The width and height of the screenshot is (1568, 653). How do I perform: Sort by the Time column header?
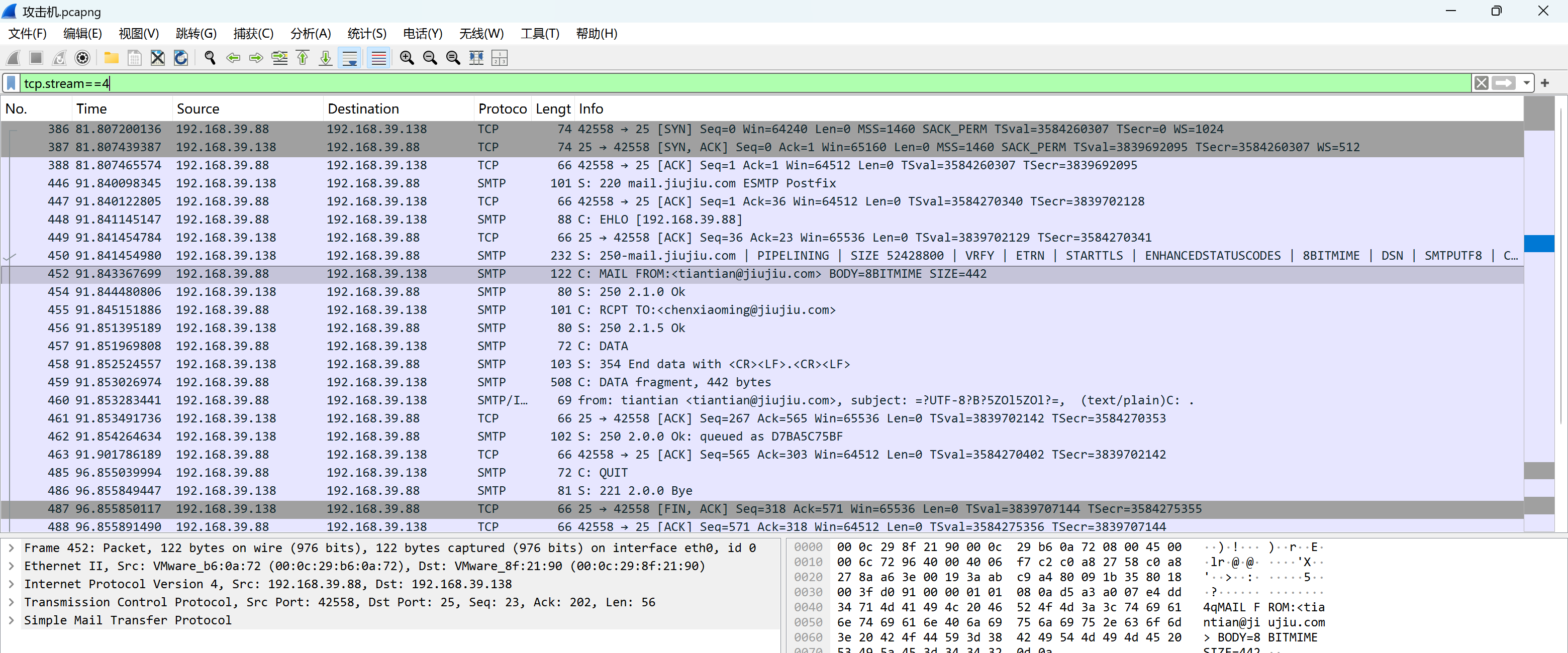(x=122, y=109)
